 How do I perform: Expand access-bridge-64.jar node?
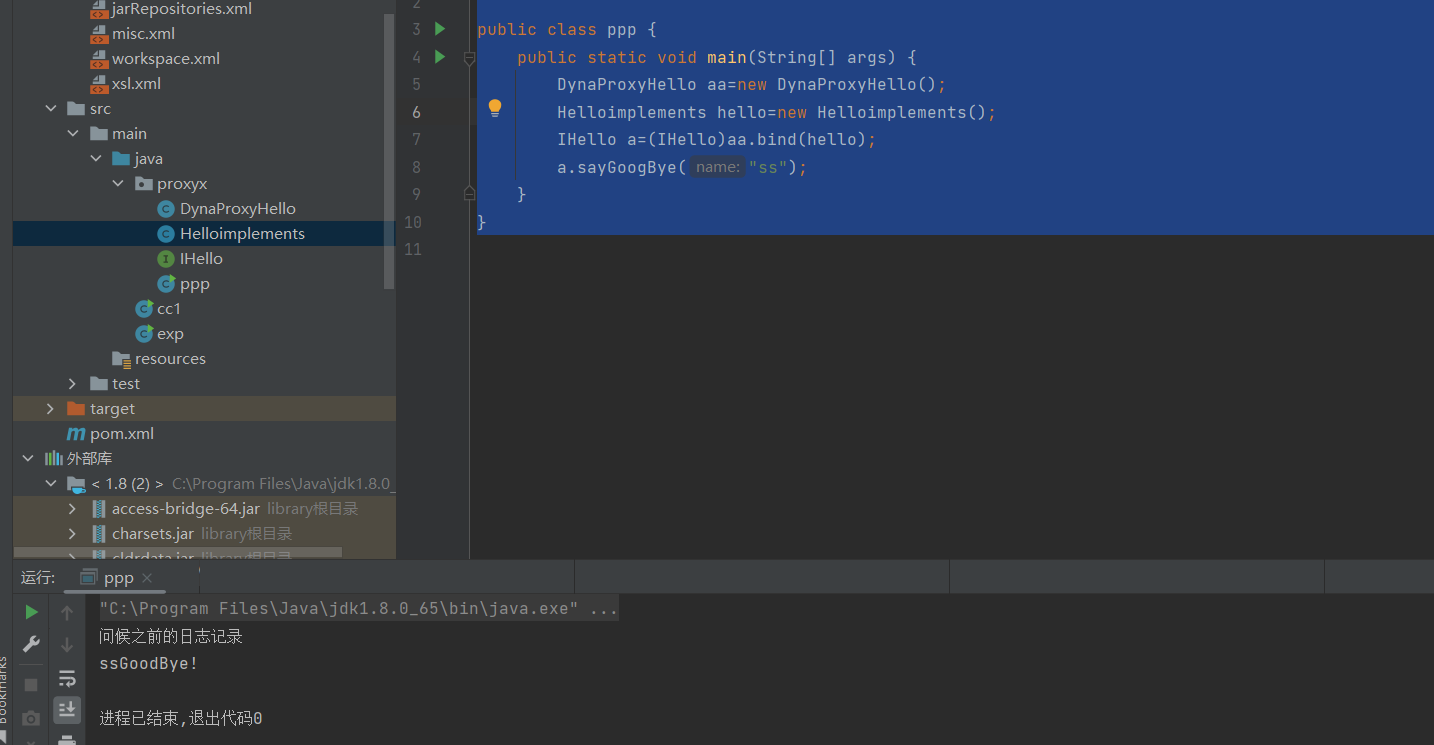[73, 509]
